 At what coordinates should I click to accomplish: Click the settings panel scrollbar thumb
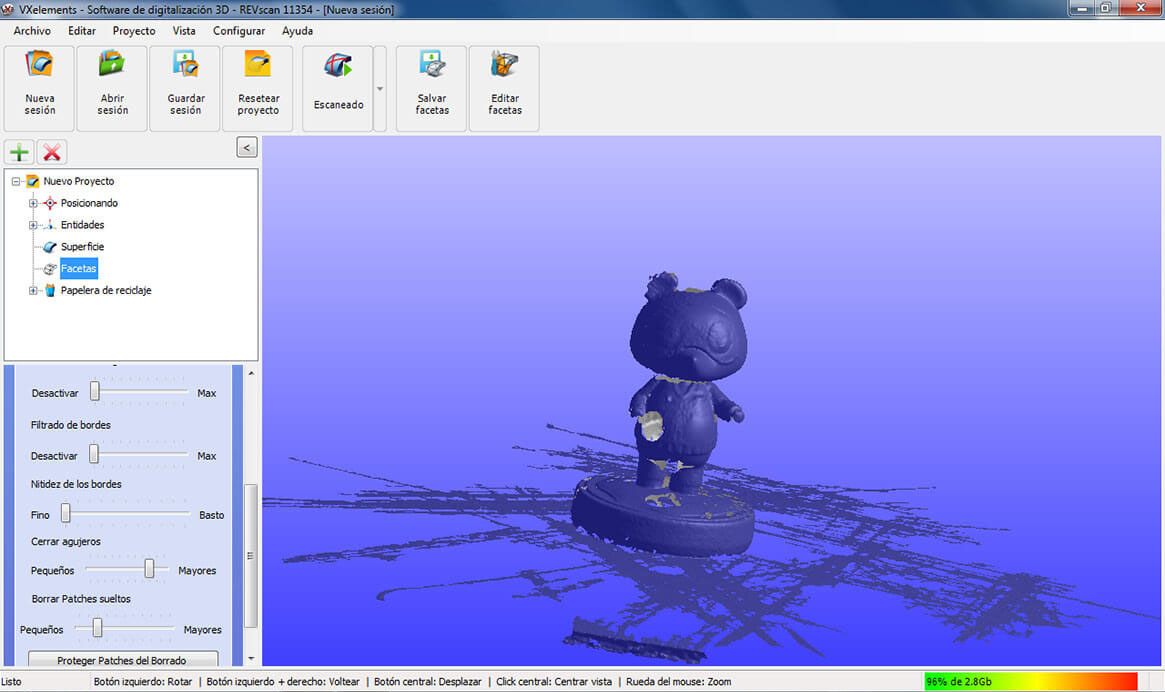[x=251, y=555]
